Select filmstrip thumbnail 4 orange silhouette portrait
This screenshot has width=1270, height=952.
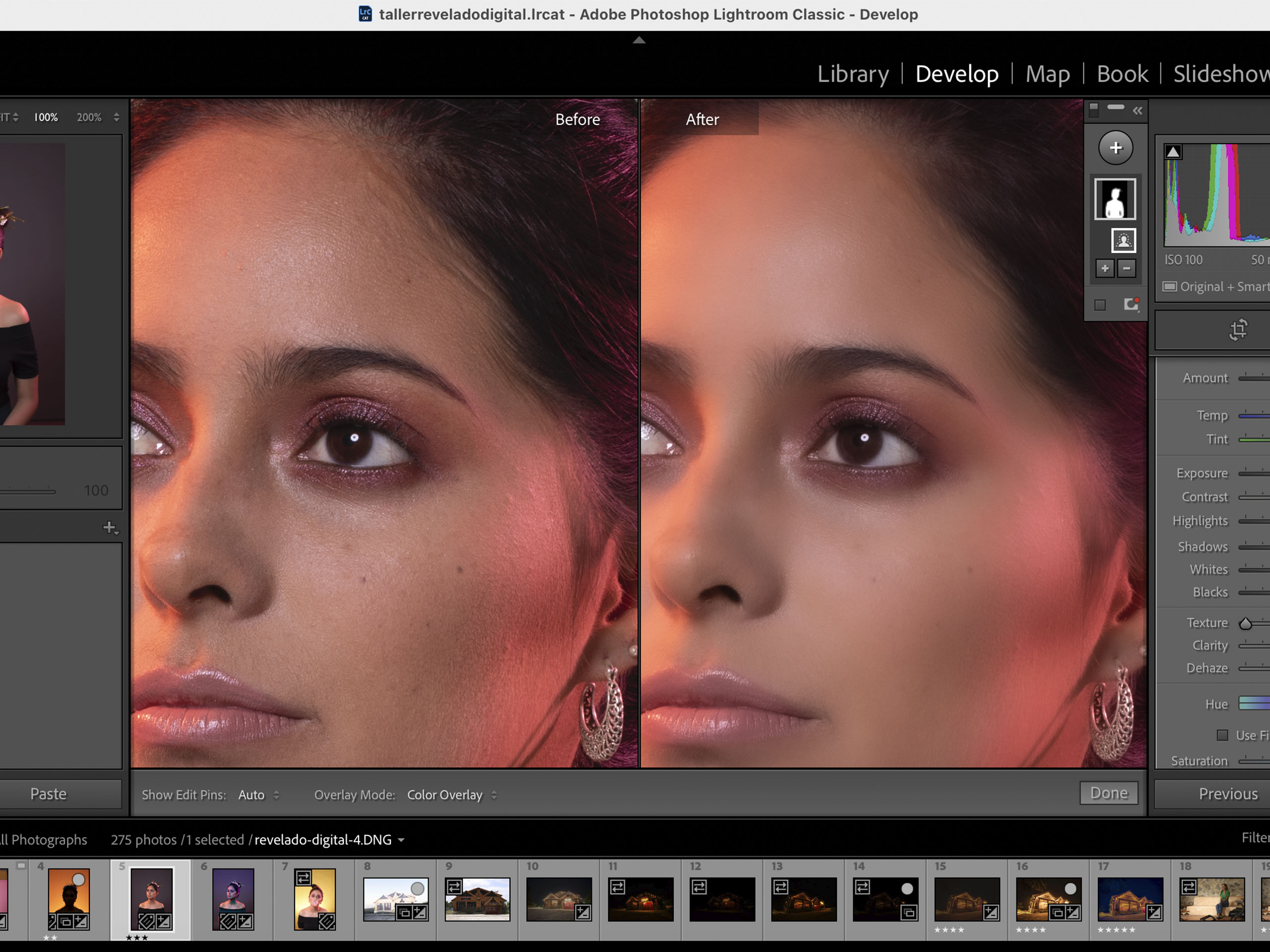tap(68, 899)
